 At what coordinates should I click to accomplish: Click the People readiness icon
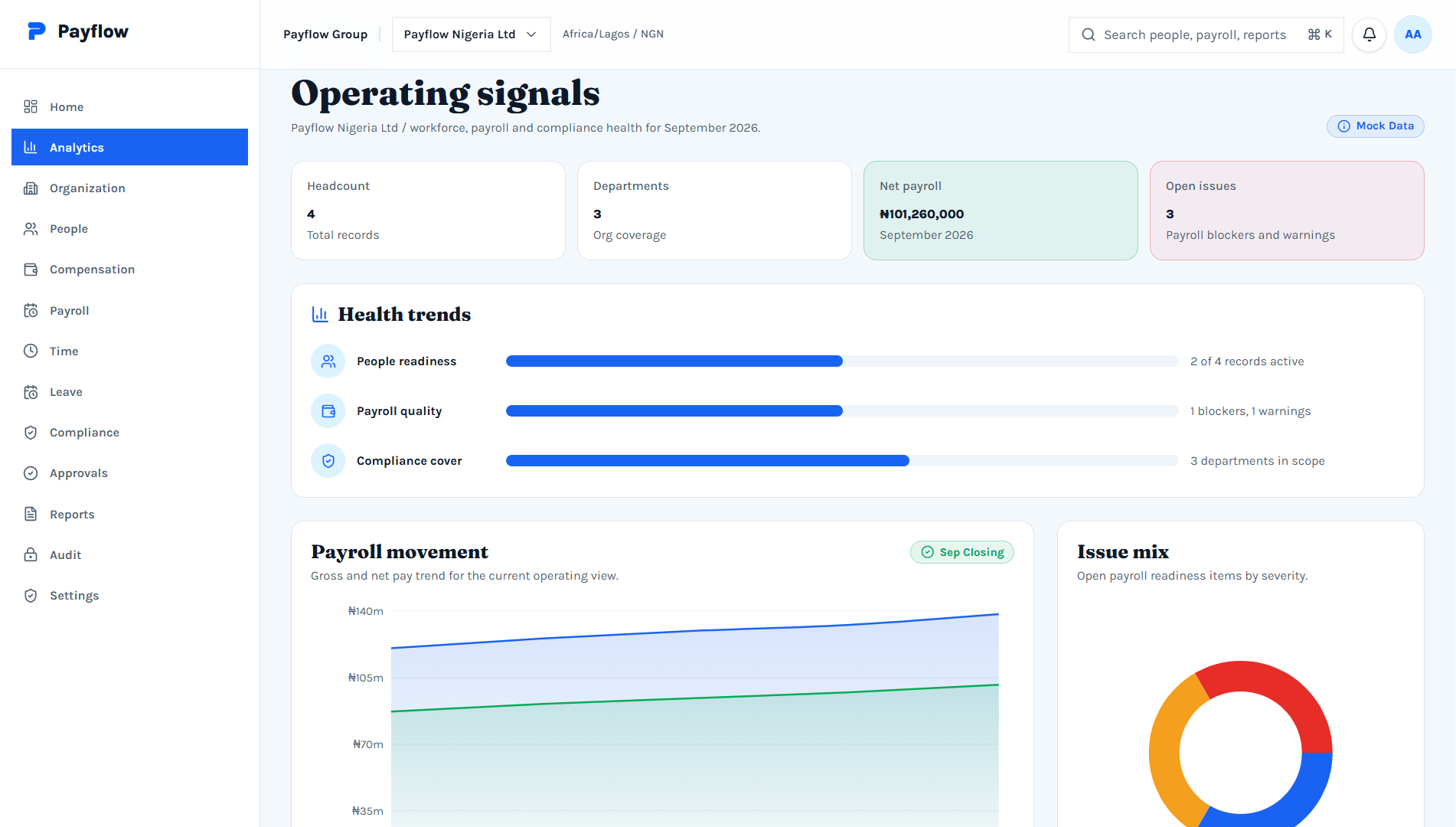(328, 361)
